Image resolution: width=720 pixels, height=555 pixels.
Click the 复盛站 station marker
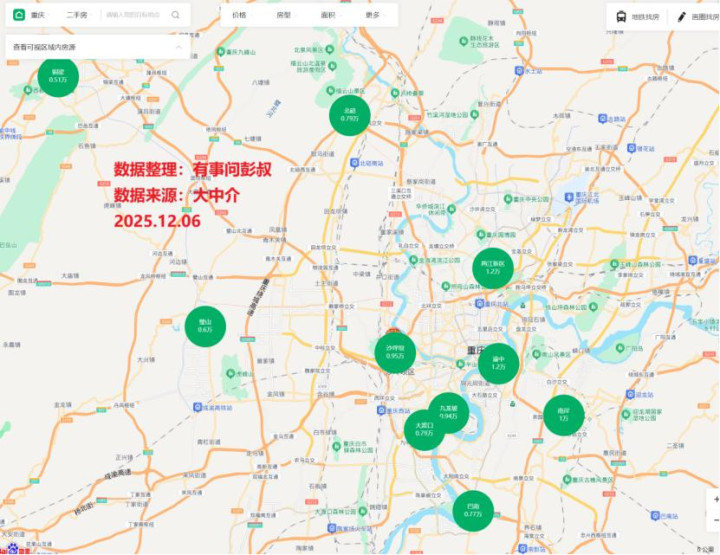[692, 260]
